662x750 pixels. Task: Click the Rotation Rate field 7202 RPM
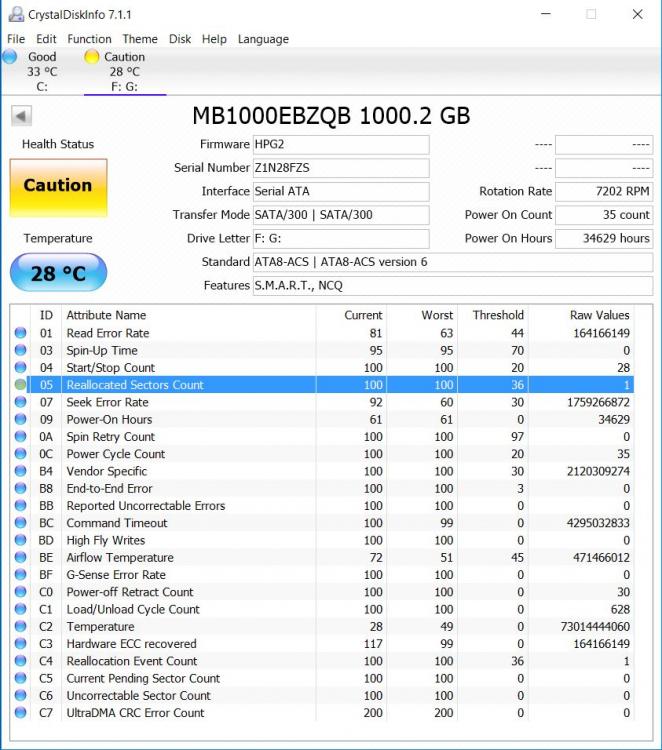point(604,191)
